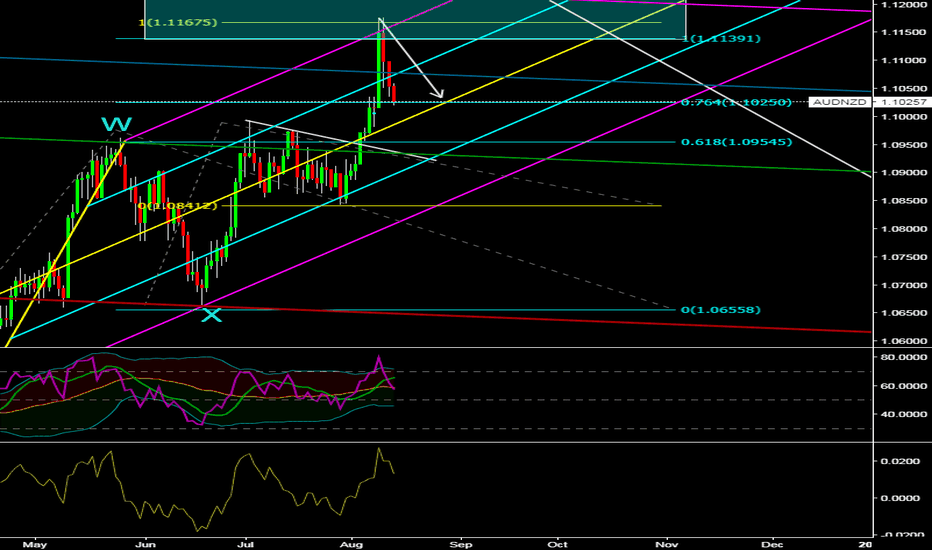The width and height of the screenshot is (932, 550).
Task: Click the Dec date on time axis
Action: tap(772, 544)
